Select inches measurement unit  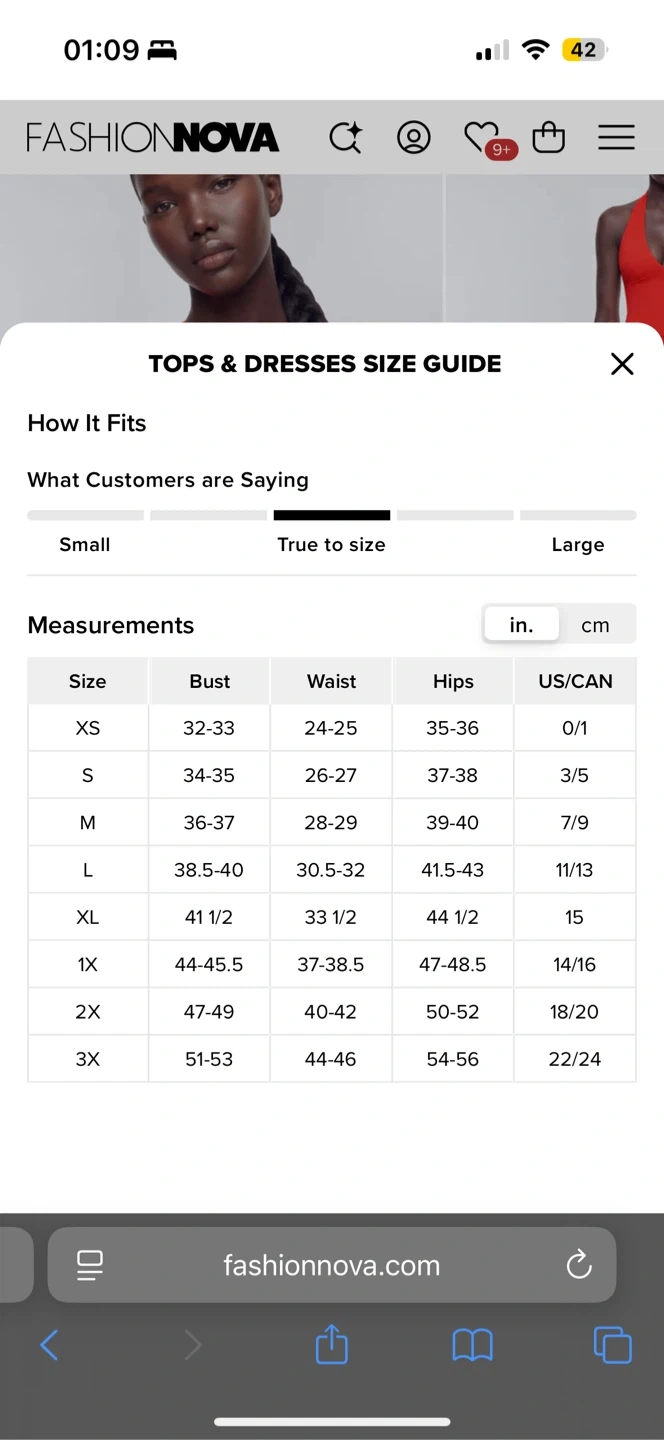click(x=521, y=625)
